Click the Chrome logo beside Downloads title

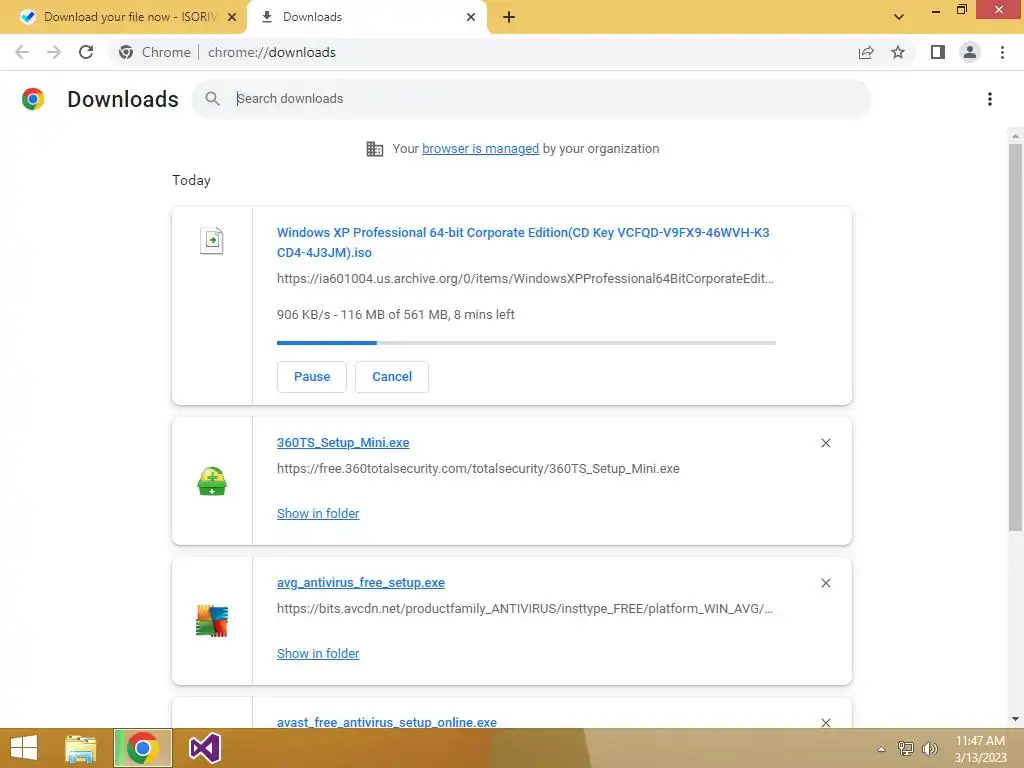(x=33, y=99)
